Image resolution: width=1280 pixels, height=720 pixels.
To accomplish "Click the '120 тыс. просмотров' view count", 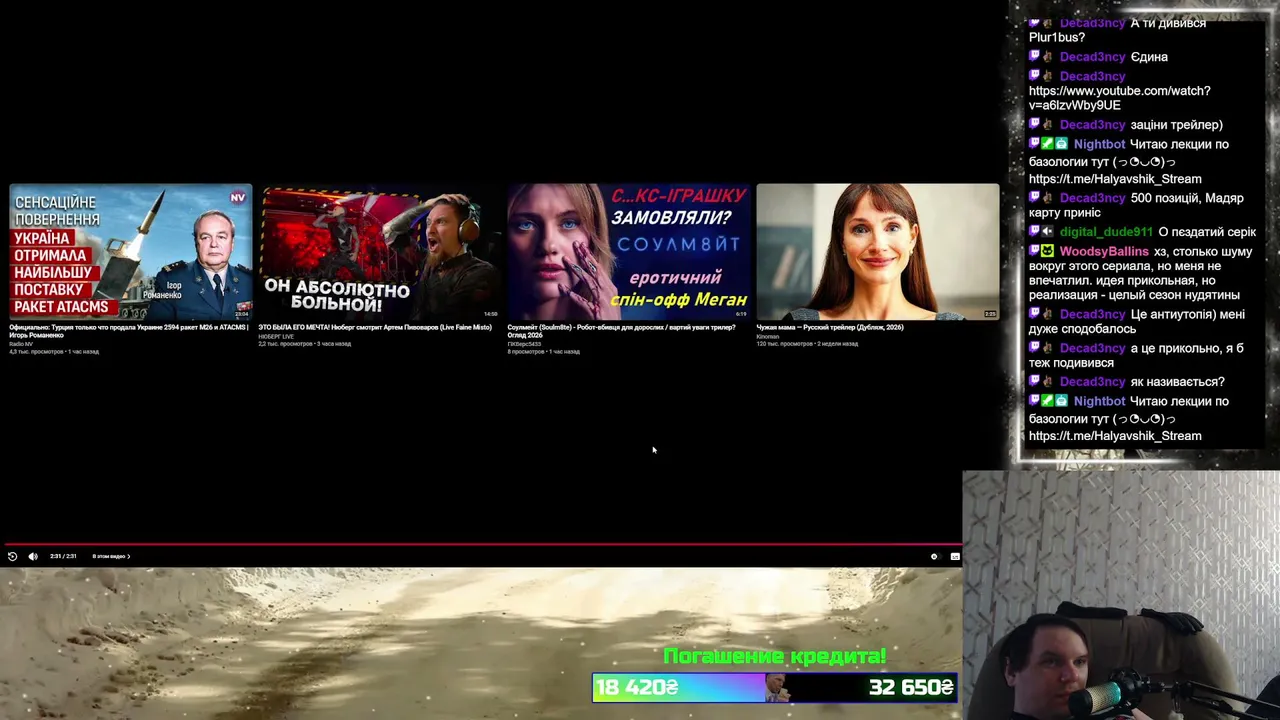I will tap(784, 344).
